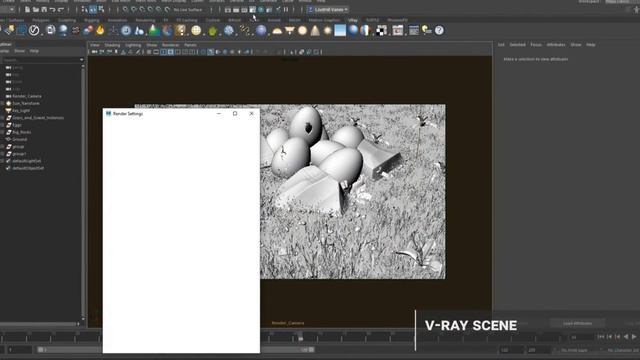Select Sun_Transform in the Outliner
This screenshot has height=360, width=640.
click(x=26, y=103)
